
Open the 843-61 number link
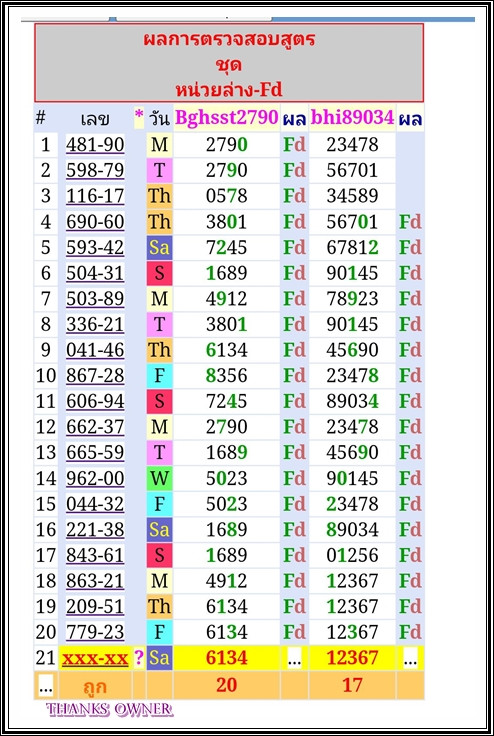point(95,555)
